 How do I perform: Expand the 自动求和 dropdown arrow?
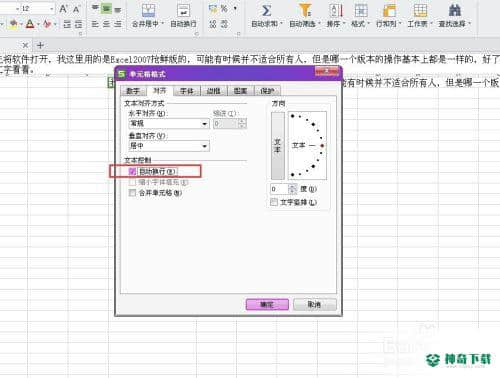tap(282, 24)
